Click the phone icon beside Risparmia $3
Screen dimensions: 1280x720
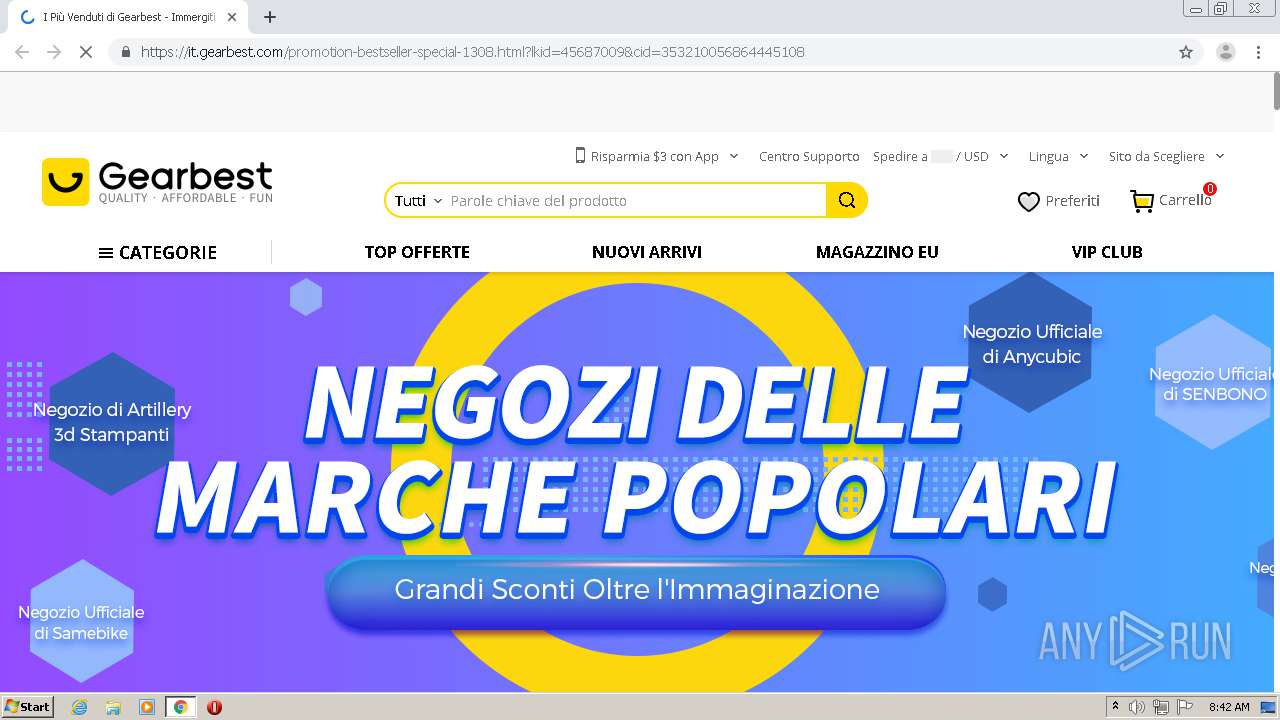tap(580, 155)
